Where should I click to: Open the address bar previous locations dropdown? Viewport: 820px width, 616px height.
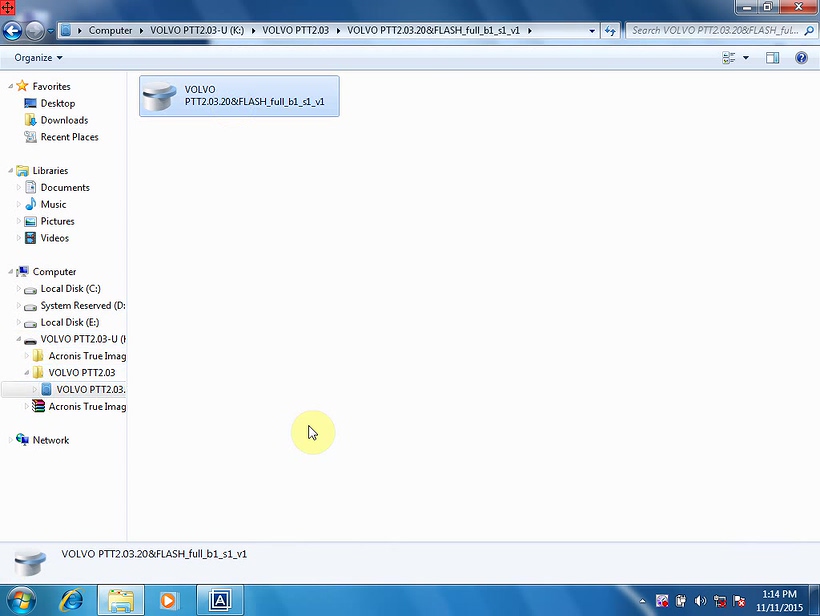[x=592, y=31]
